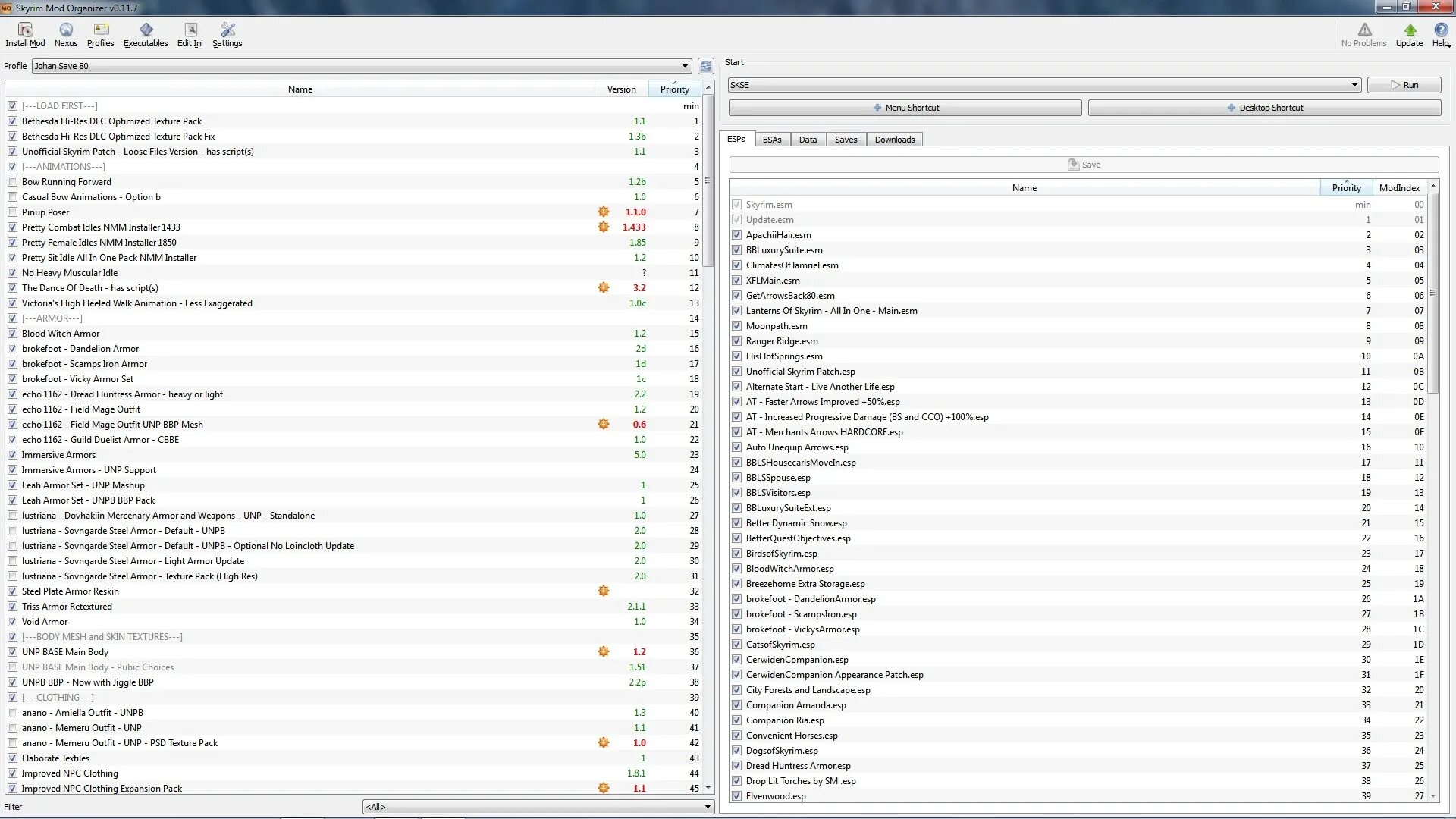Screen dimensions: 1456x819
Task: Sort mod list by Version column
Action: (621, 89)
